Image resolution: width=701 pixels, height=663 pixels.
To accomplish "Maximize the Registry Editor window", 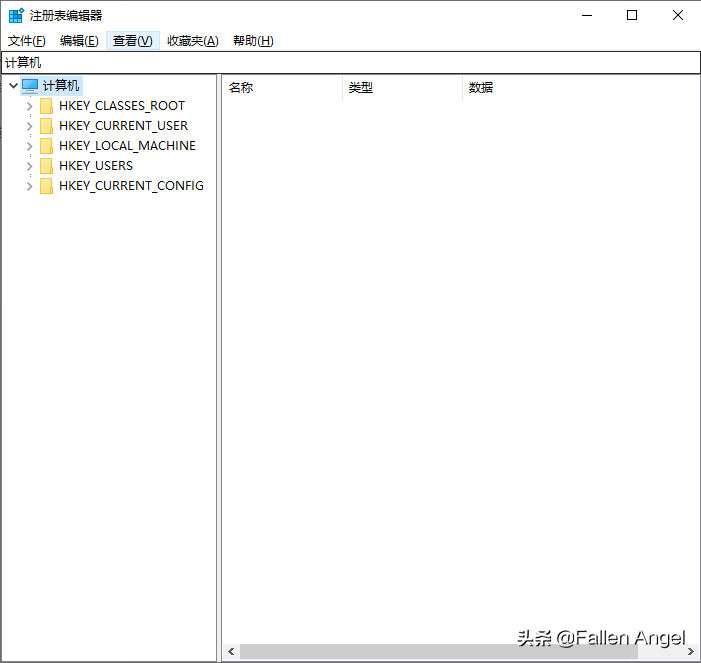I will (x=632, y=16).
